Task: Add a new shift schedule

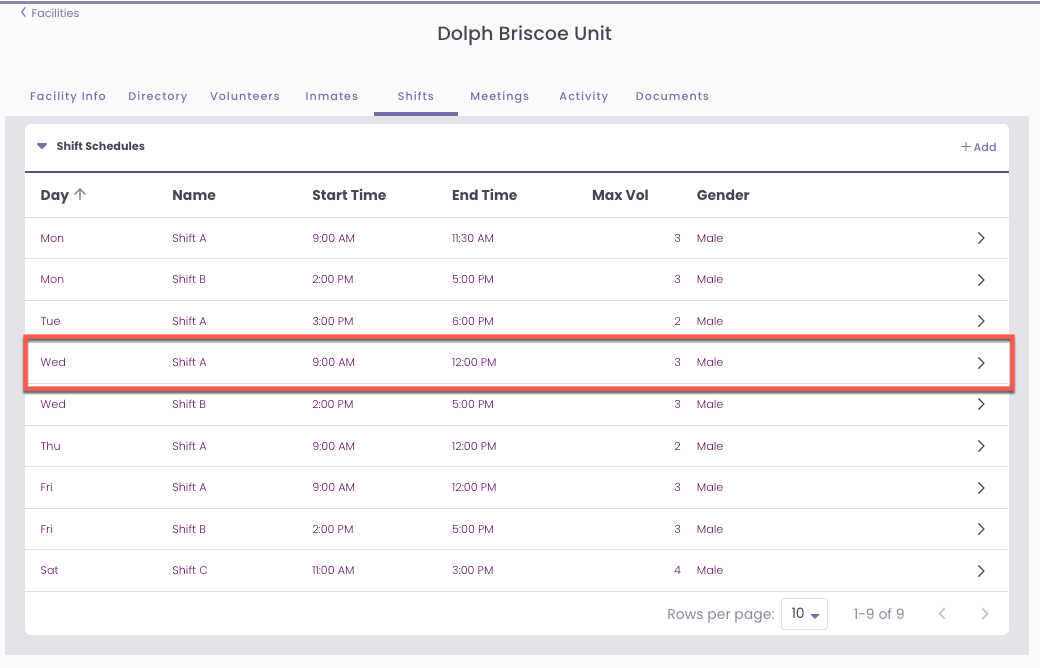Action: (x=978, y=147)
